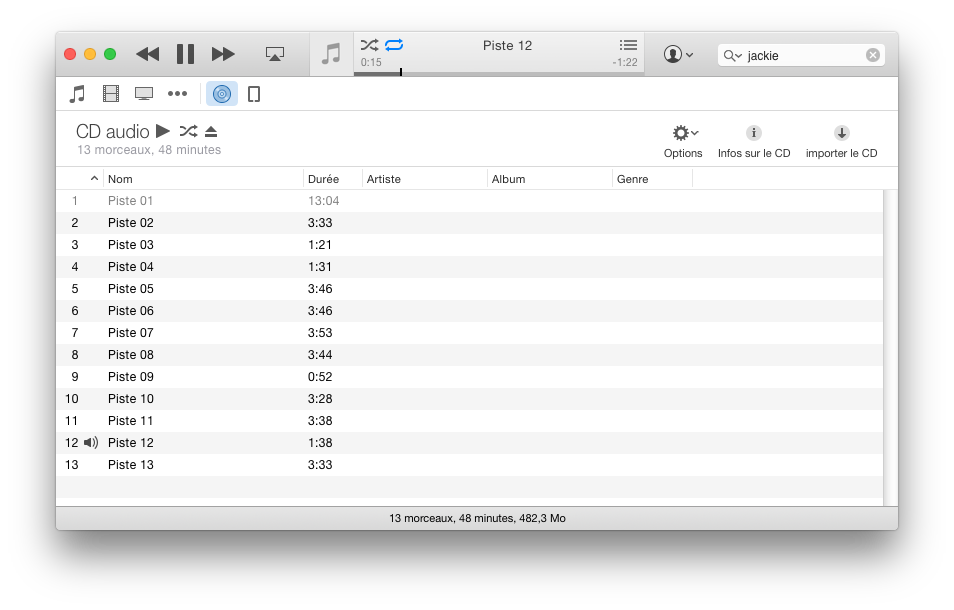Open search options magnifier dropdown
This screenshot has height=610, width=954.
(733, 56)
